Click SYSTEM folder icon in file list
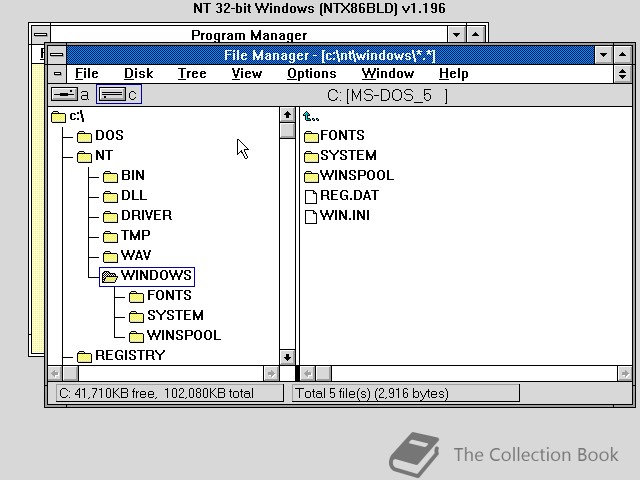Screen dimensions: 640x480 point(311,156)
